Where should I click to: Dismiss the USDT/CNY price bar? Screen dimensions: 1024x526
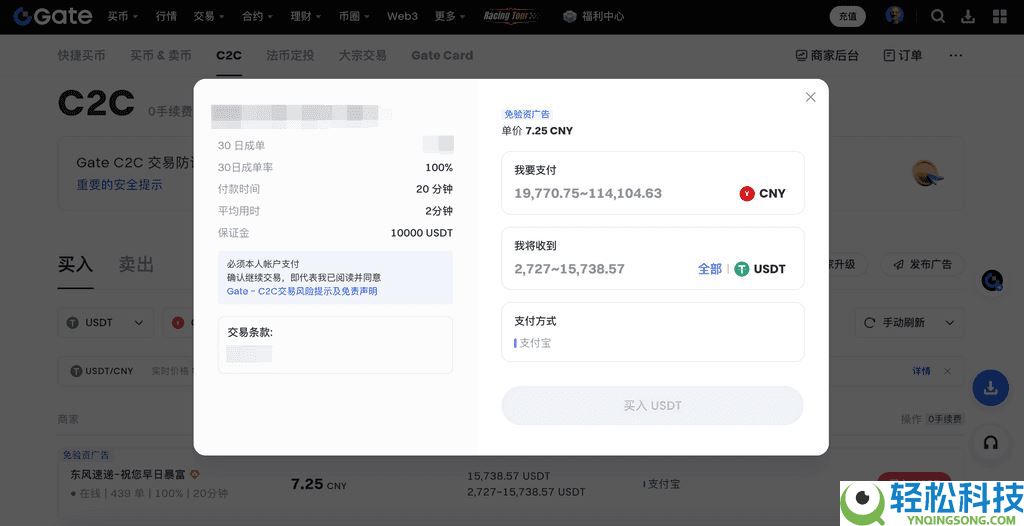coord(948,371)
